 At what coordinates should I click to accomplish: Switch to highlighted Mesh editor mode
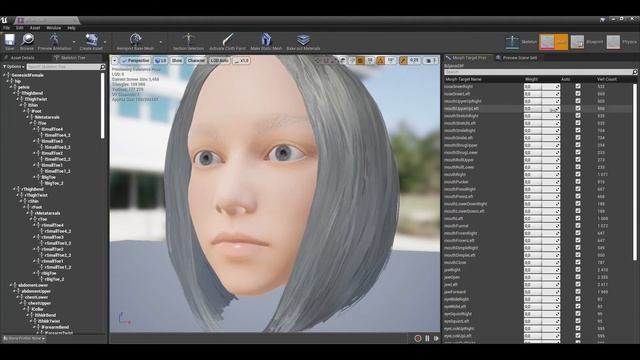(x=553, y=42)
